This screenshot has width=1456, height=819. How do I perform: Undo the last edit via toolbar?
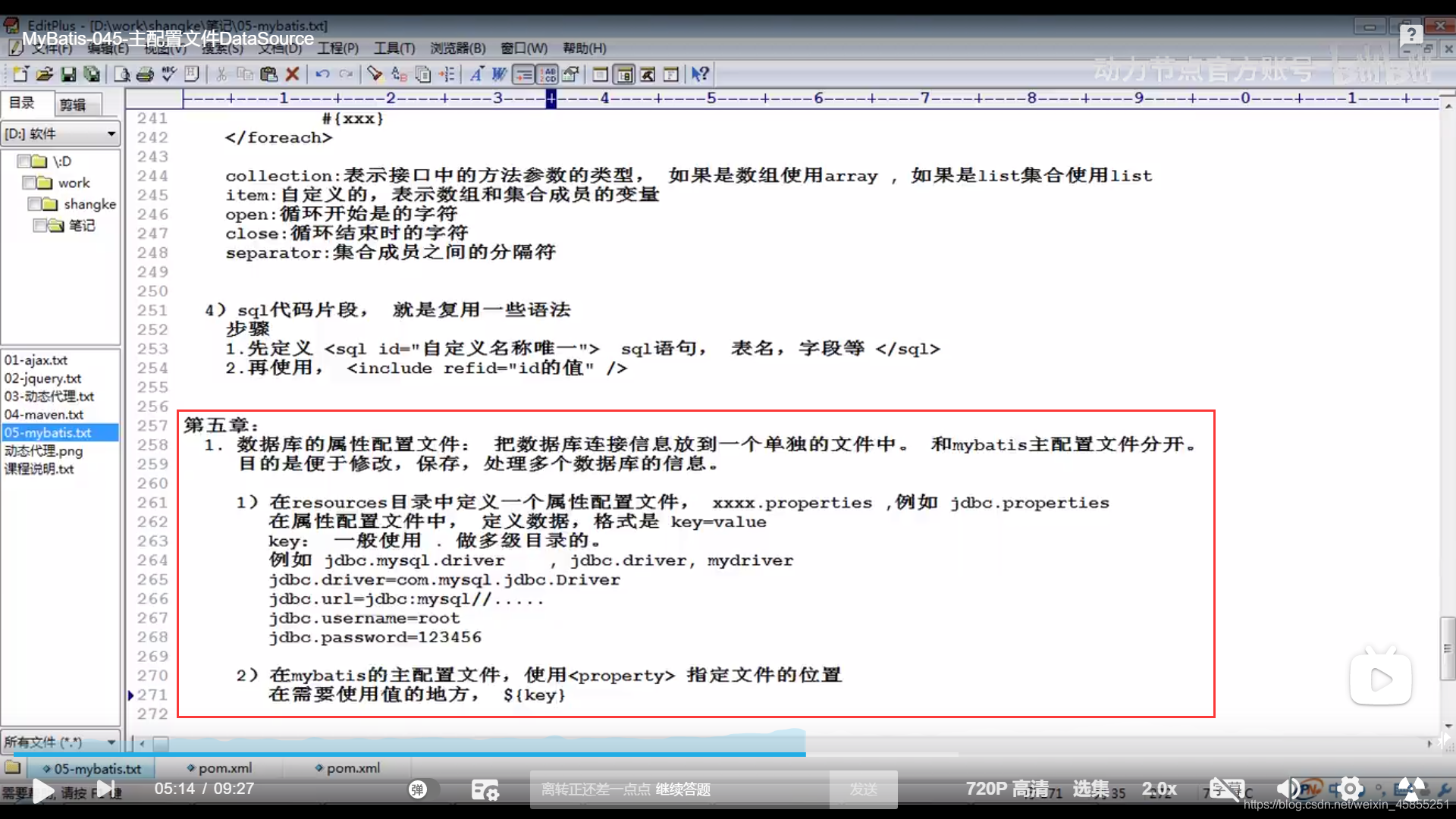coord(322,74)
